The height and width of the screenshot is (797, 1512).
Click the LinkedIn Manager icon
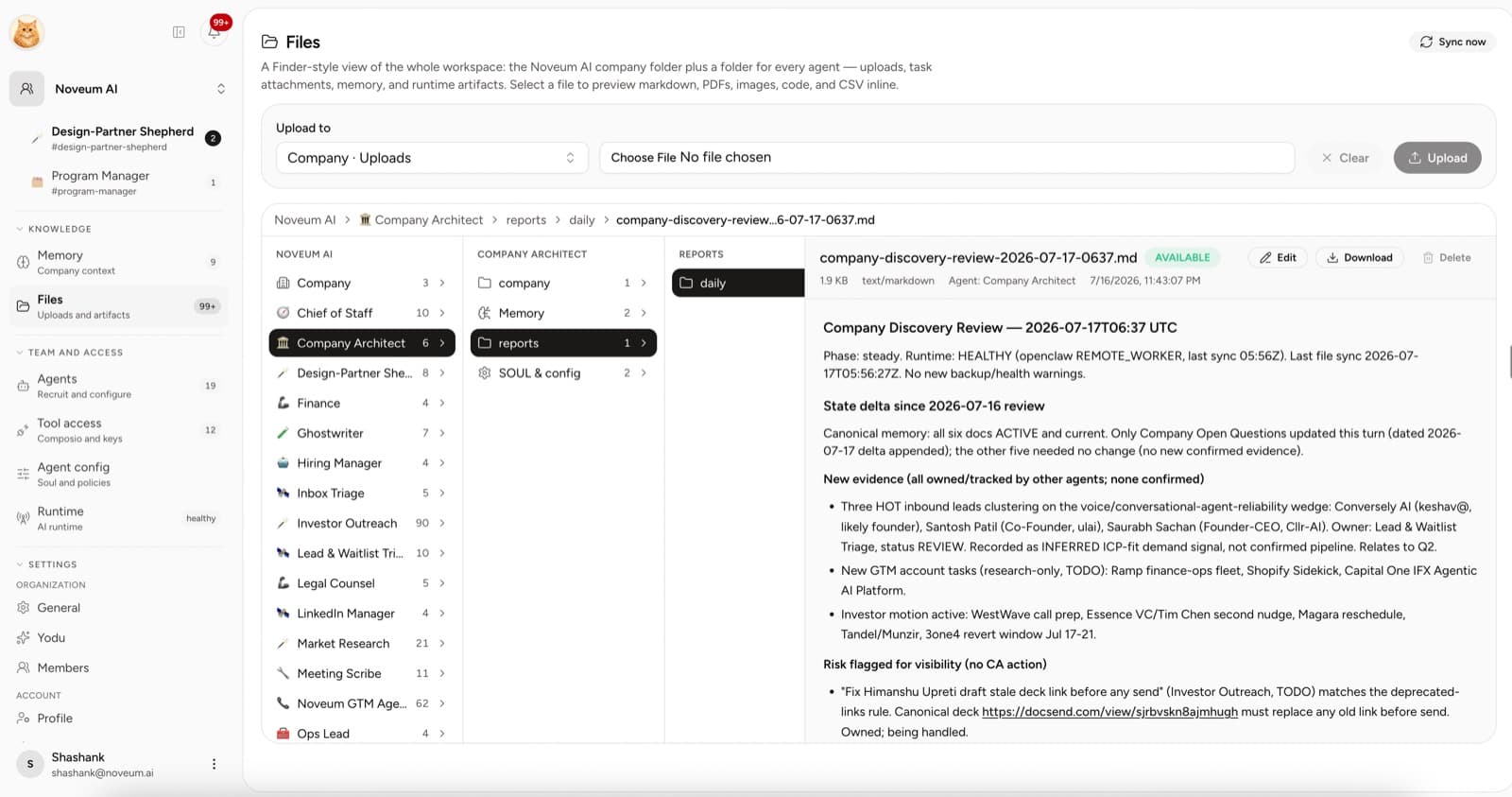click(283, 614)
